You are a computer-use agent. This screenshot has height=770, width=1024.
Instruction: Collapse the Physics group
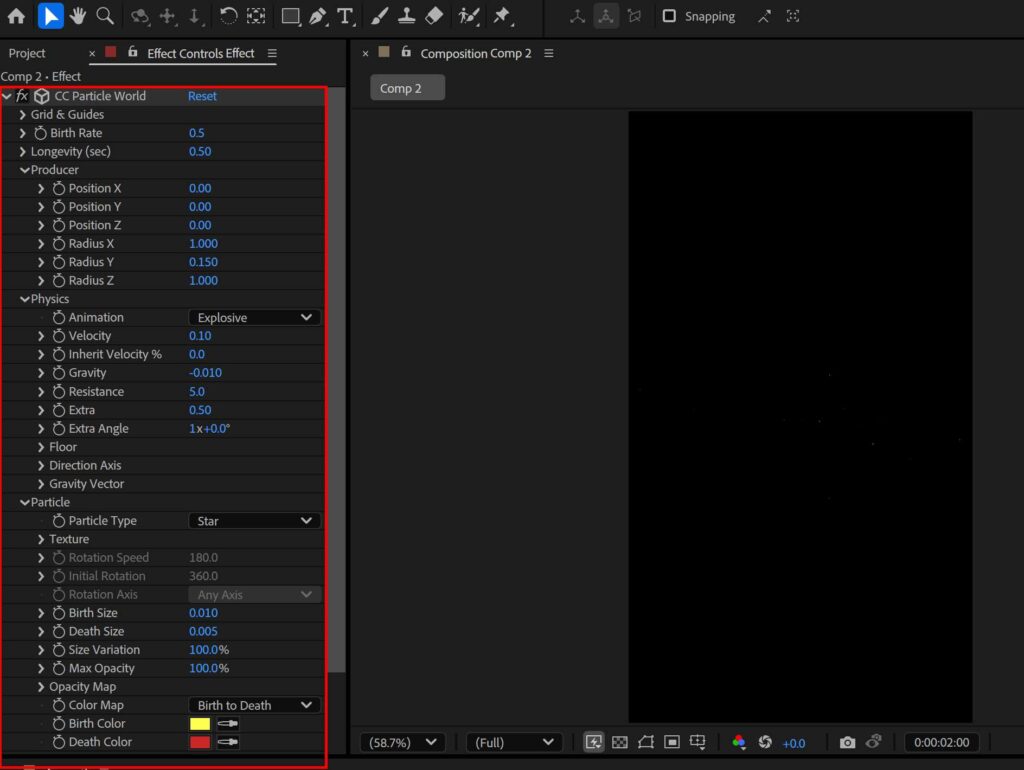pos(24,299)
